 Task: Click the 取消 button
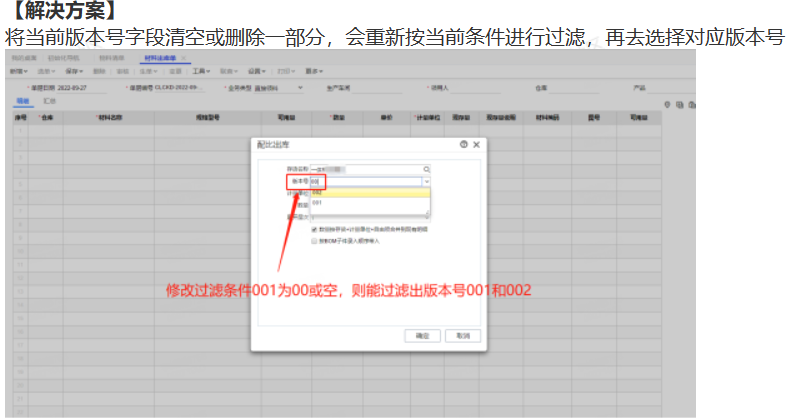[463, 336]
